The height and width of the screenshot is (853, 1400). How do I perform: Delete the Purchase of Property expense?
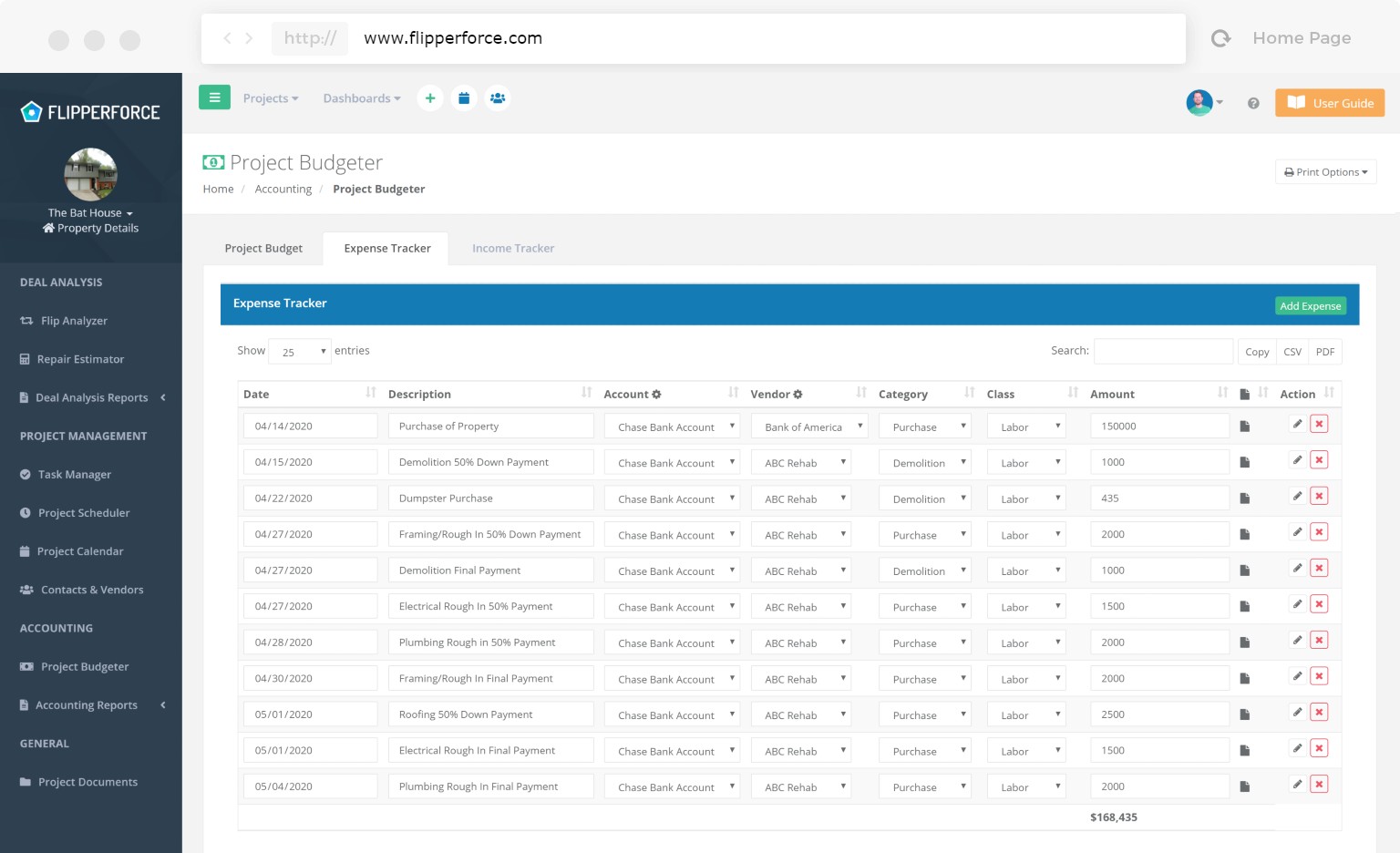tap(1319, 424)
